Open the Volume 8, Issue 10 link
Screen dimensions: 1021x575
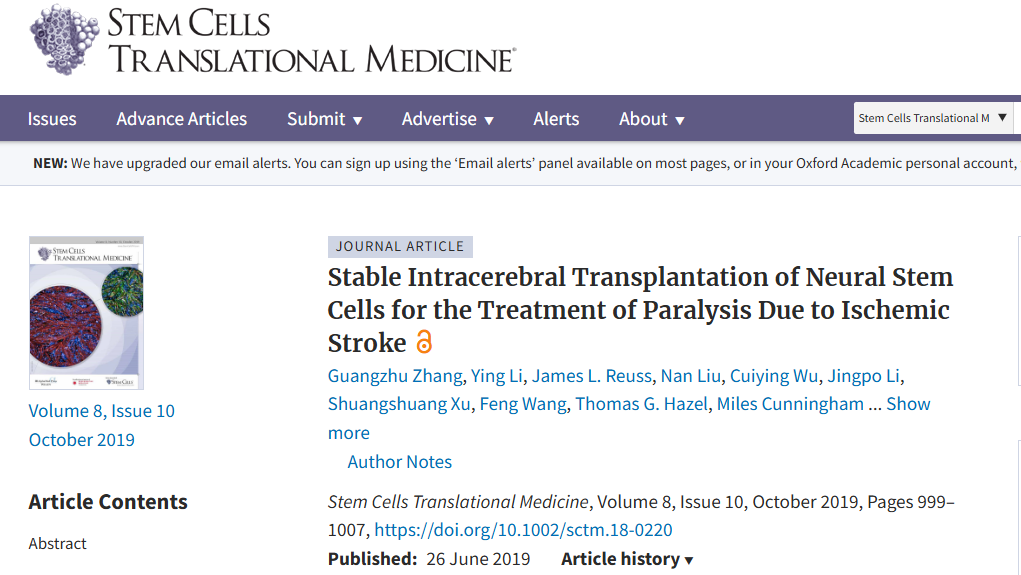coord(102,411)
